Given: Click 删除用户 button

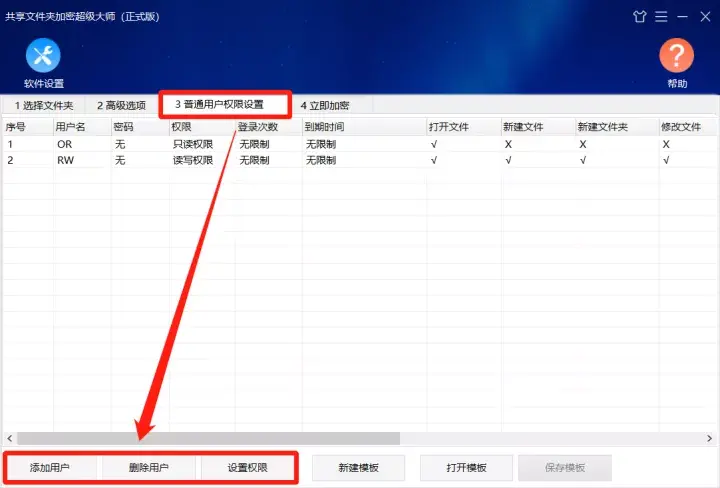Looking at the screenshot, I should point(149,467).
